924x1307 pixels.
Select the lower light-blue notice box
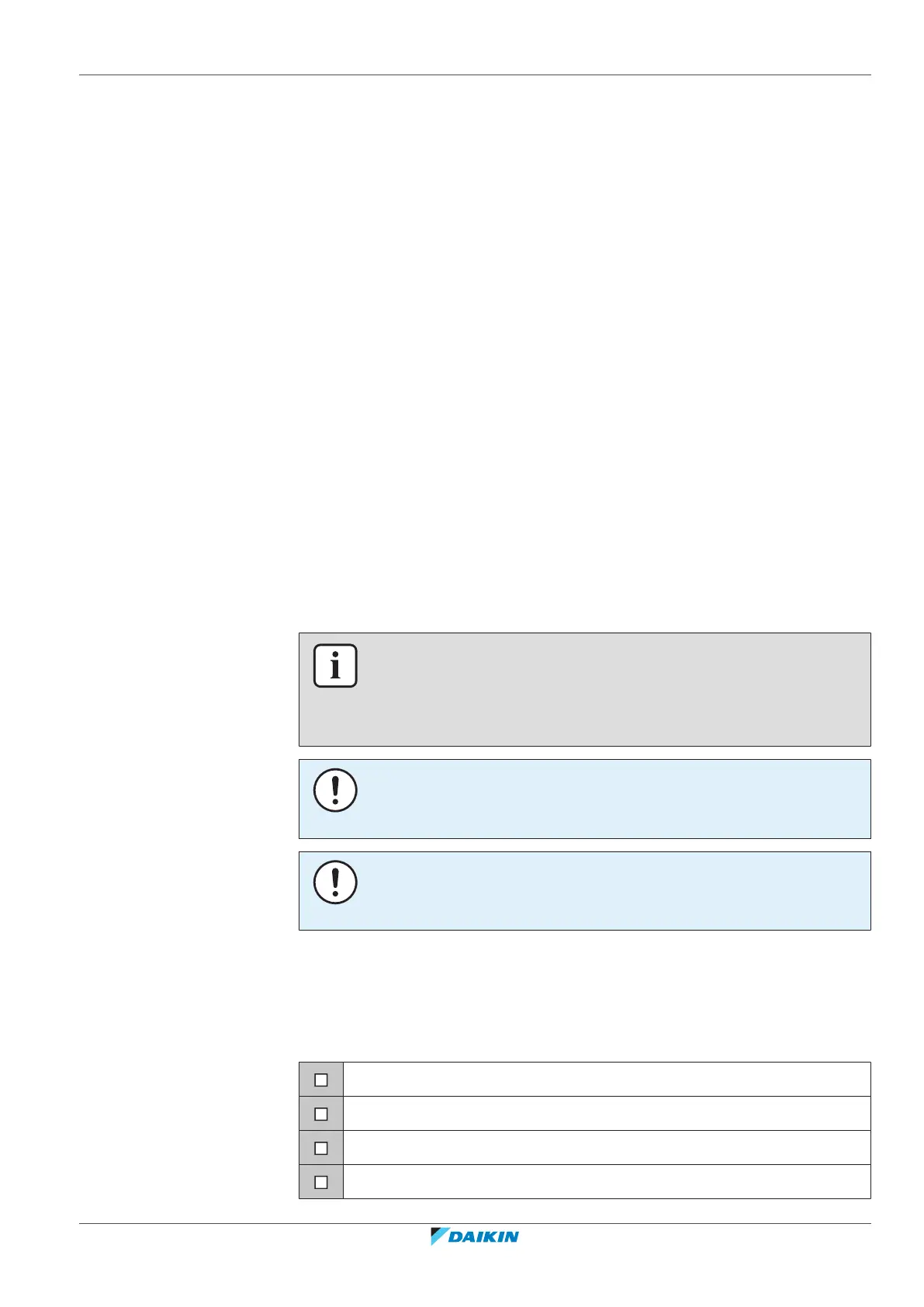click(x=585, y=891)
